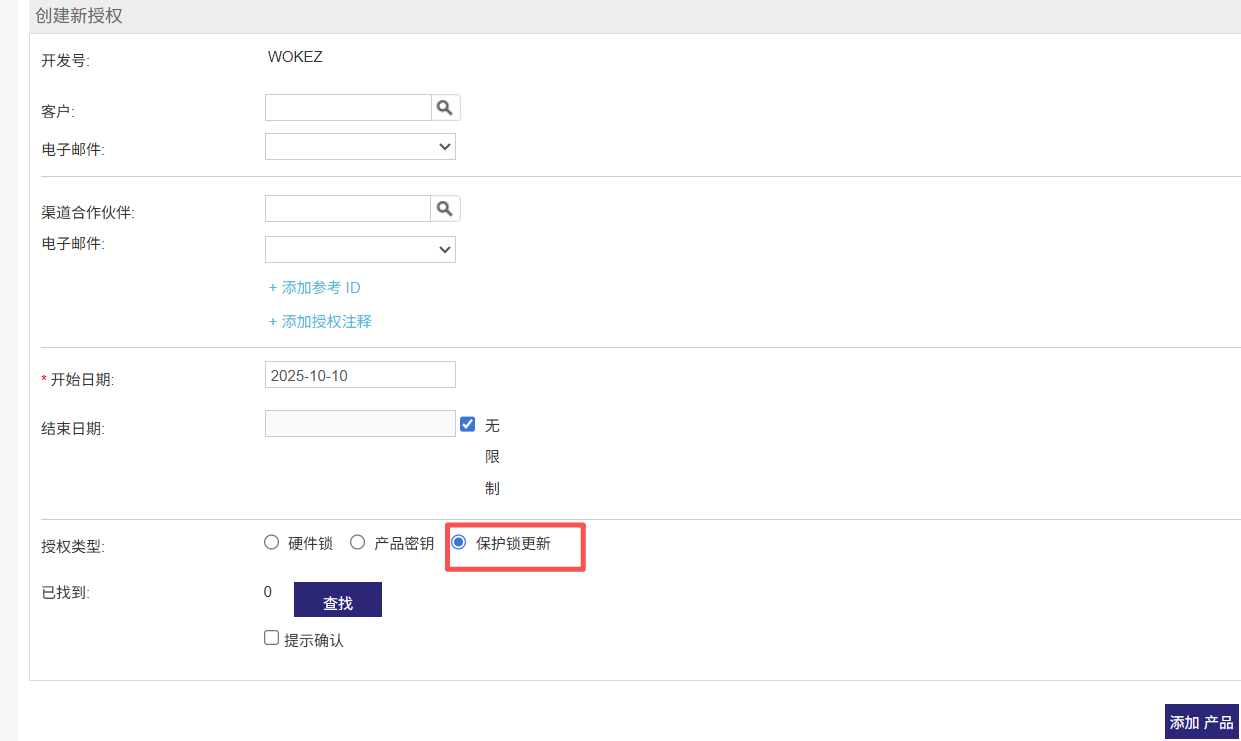Select the 硬件锁 radio button
The width and height of the screenshot is (1241, 741).
point(271,543)
